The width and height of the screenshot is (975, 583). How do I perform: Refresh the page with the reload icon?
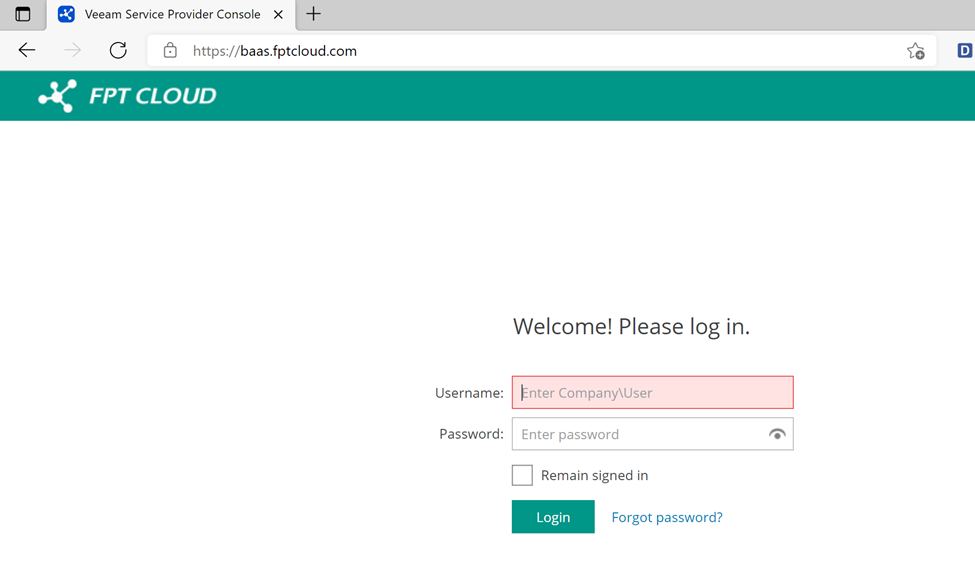(x=118, y=51)
